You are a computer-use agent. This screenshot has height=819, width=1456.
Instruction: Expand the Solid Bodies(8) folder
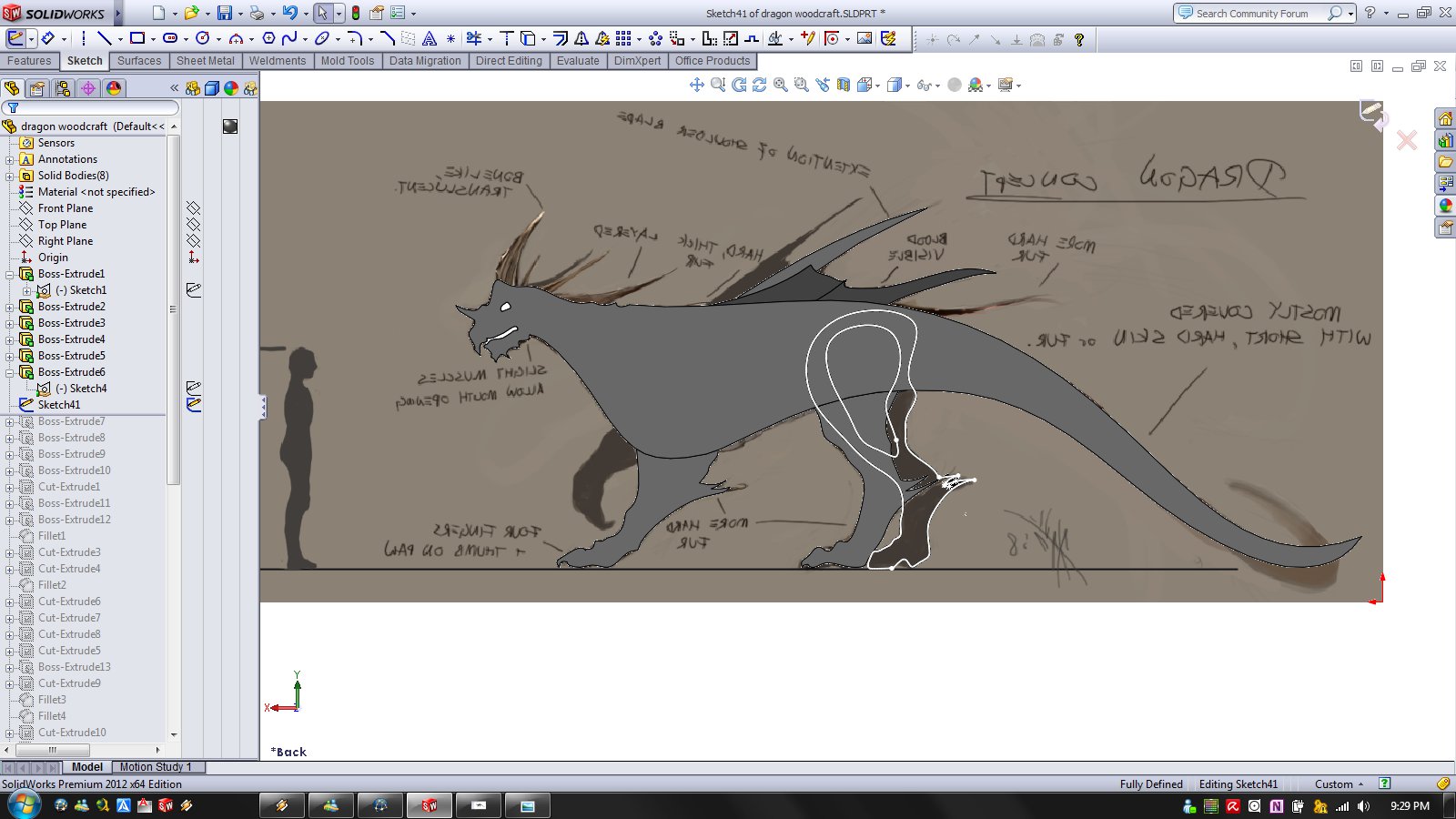[x=10, y=176]
